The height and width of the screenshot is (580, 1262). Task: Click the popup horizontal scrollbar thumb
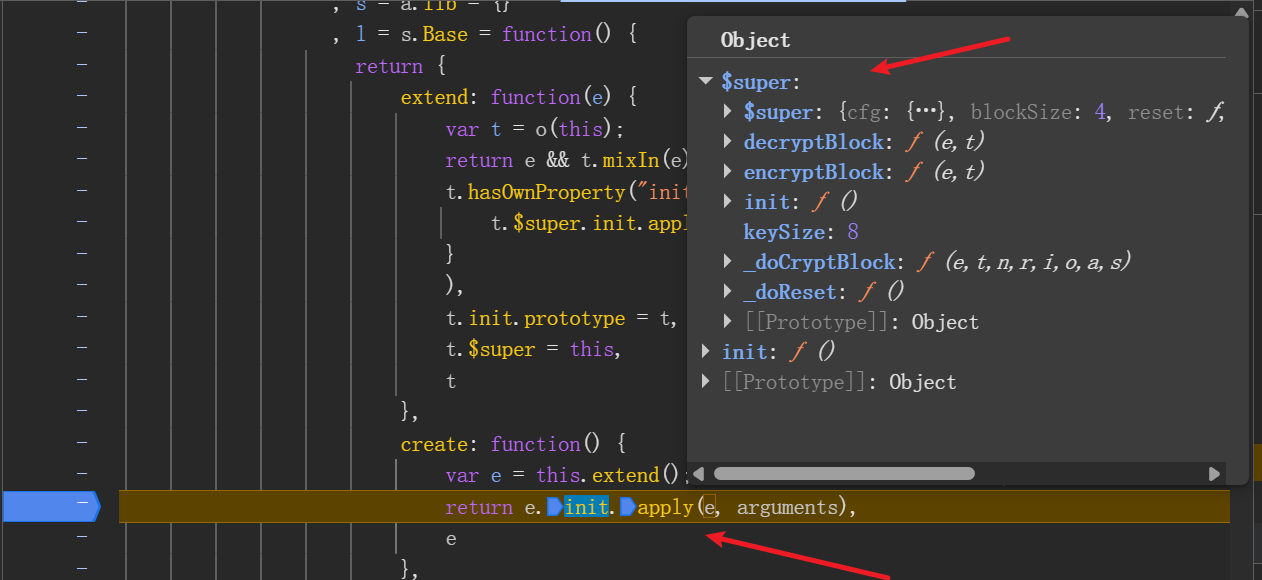(844, 473)
